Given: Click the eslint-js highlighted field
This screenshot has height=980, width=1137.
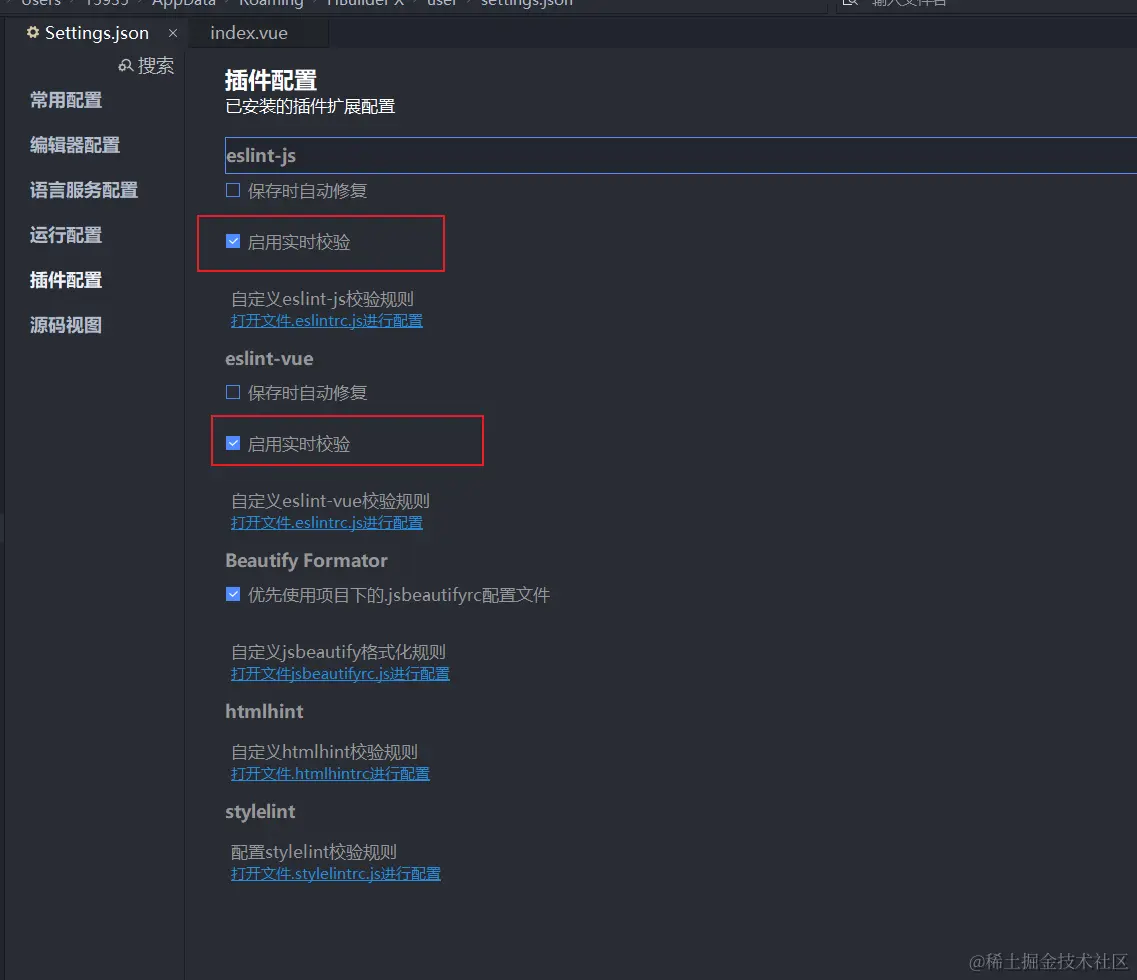Looking at the screenshot, I should [x=680, y=155].
